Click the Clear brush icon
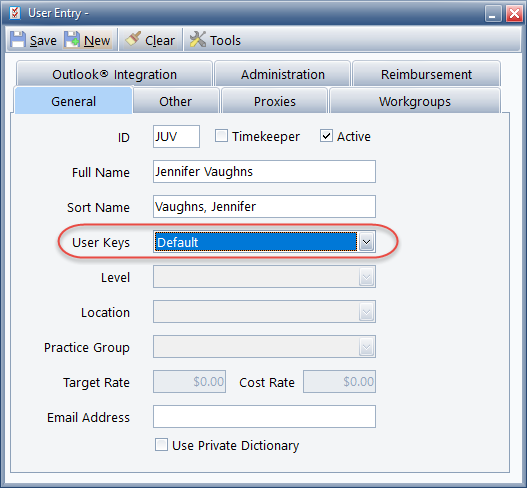Image resolution: width=527 pixels, height=488 pixels. (x=133, y=39)
